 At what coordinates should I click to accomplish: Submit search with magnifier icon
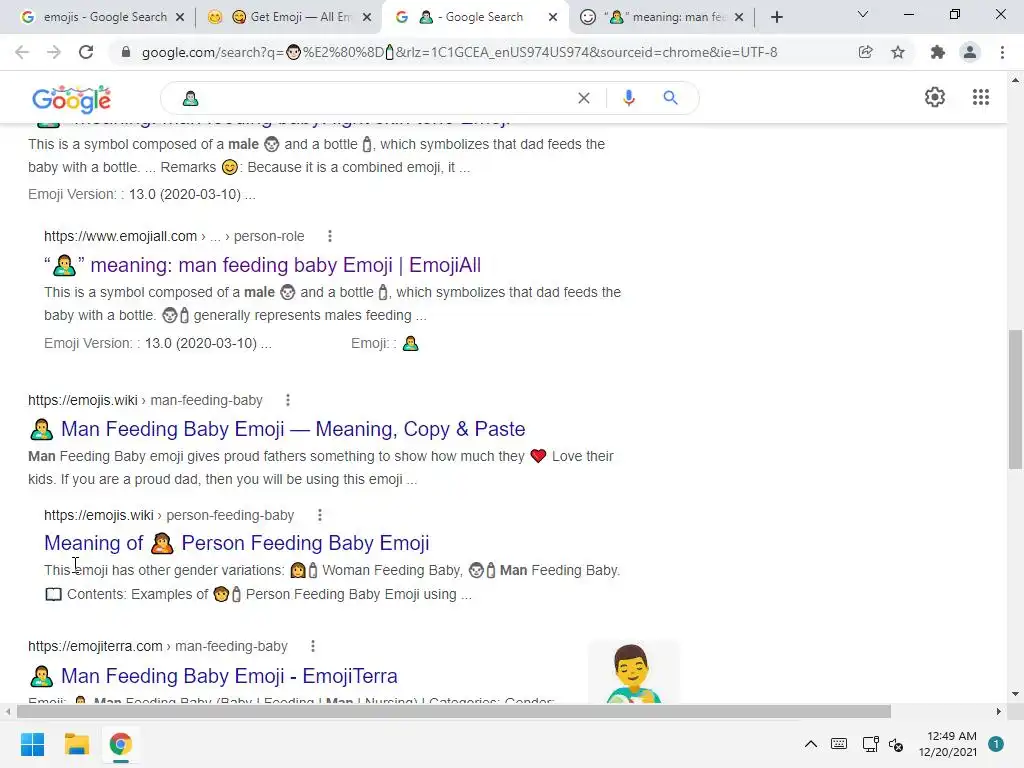point(670,98)
